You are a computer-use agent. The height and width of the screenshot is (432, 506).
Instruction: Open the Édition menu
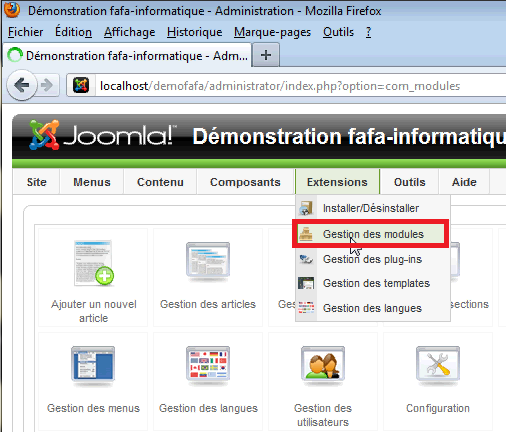click(73, 32)
